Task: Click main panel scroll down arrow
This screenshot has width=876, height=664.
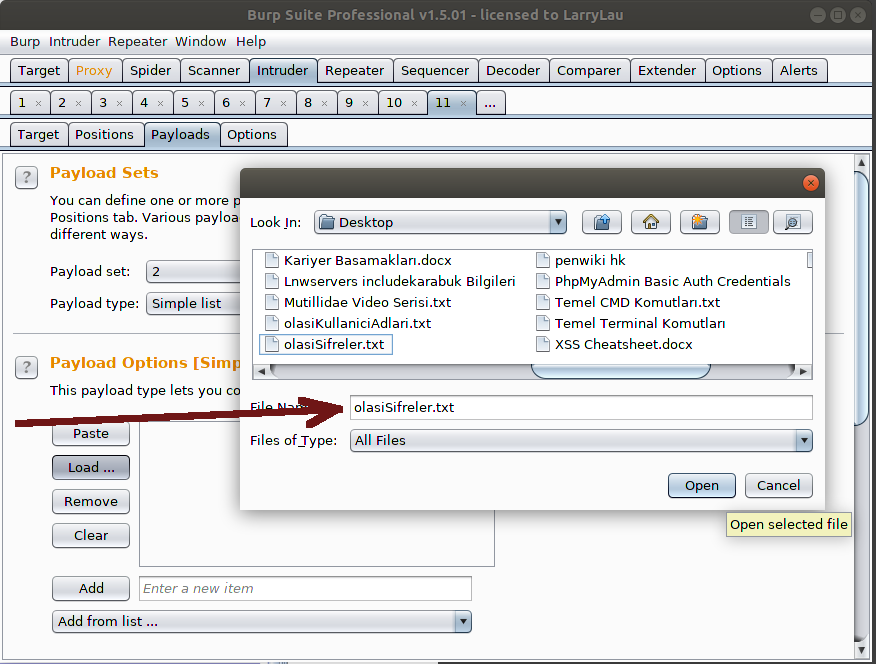Action: click(x=861, y=650)
